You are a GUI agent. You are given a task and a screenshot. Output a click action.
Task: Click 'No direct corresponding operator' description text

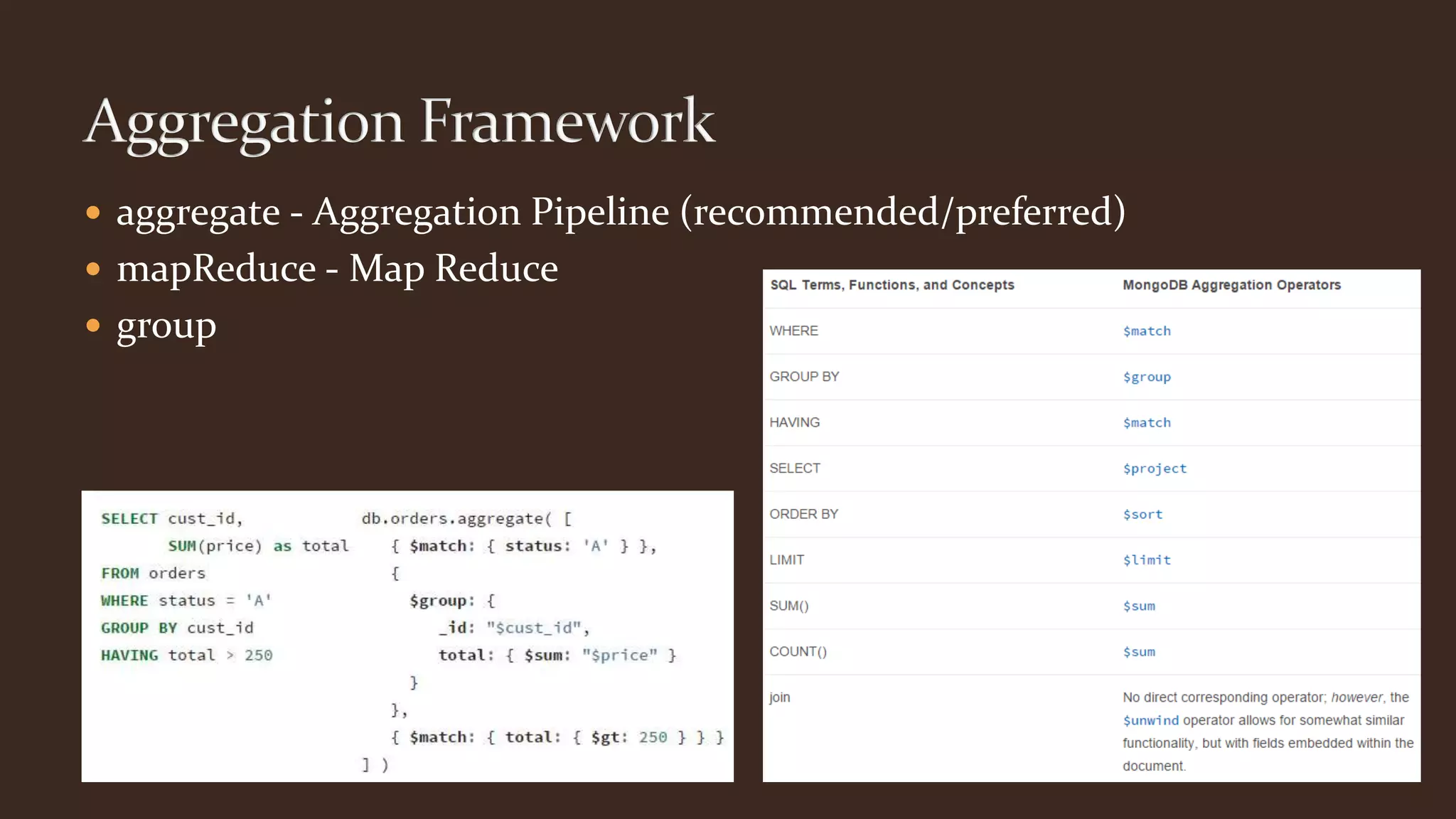(x=1268, y=732)
